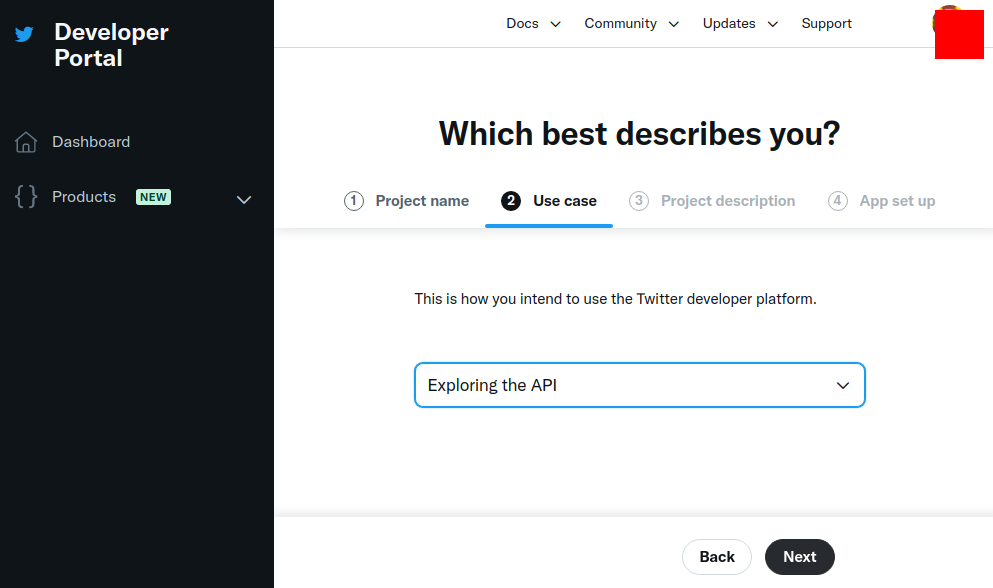Go to the App set up step
The height and width of the screenshot is (588, 993).
click(897, 201)
